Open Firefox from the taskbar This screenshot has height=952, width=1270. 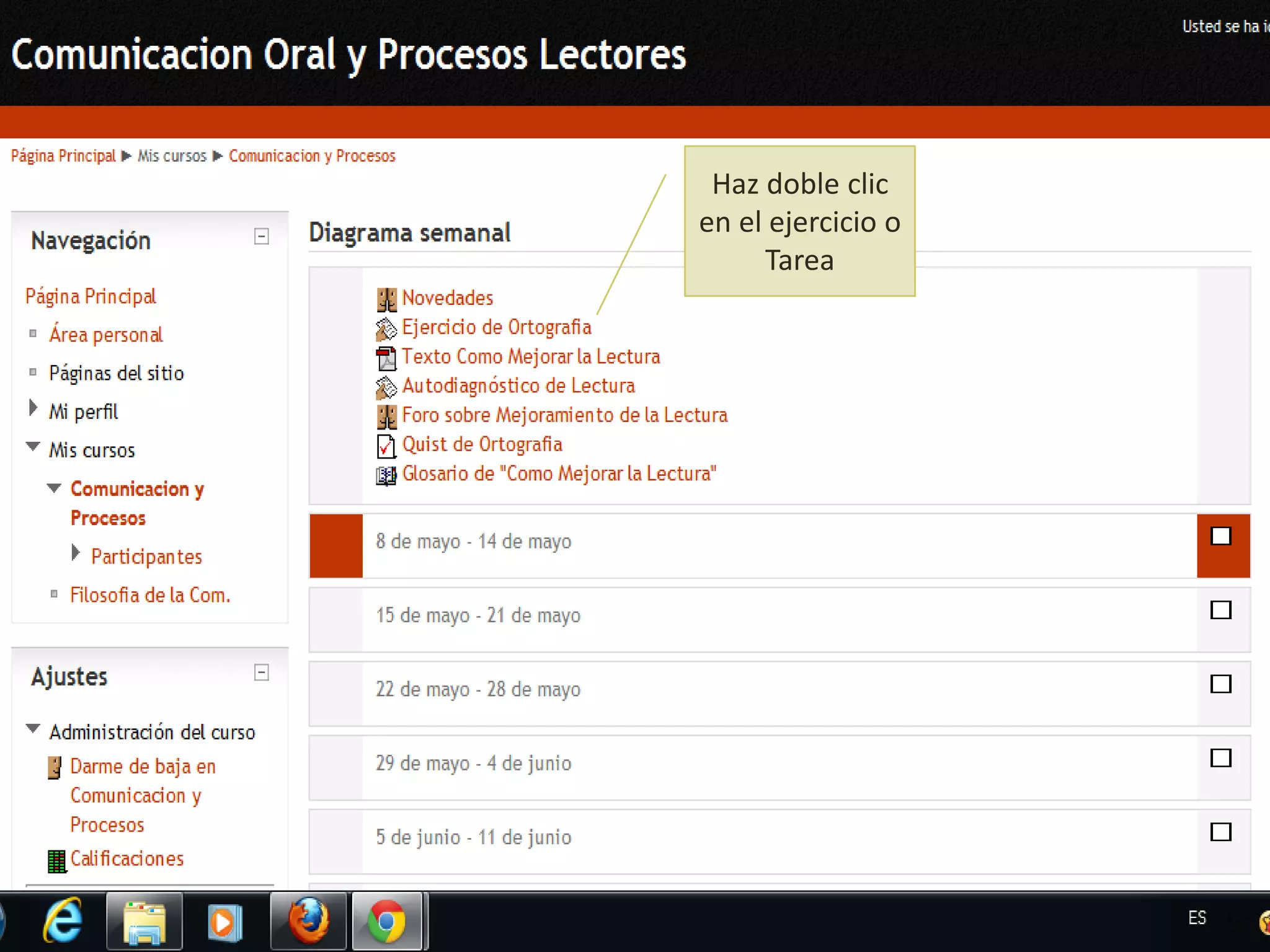click(309, 920)
